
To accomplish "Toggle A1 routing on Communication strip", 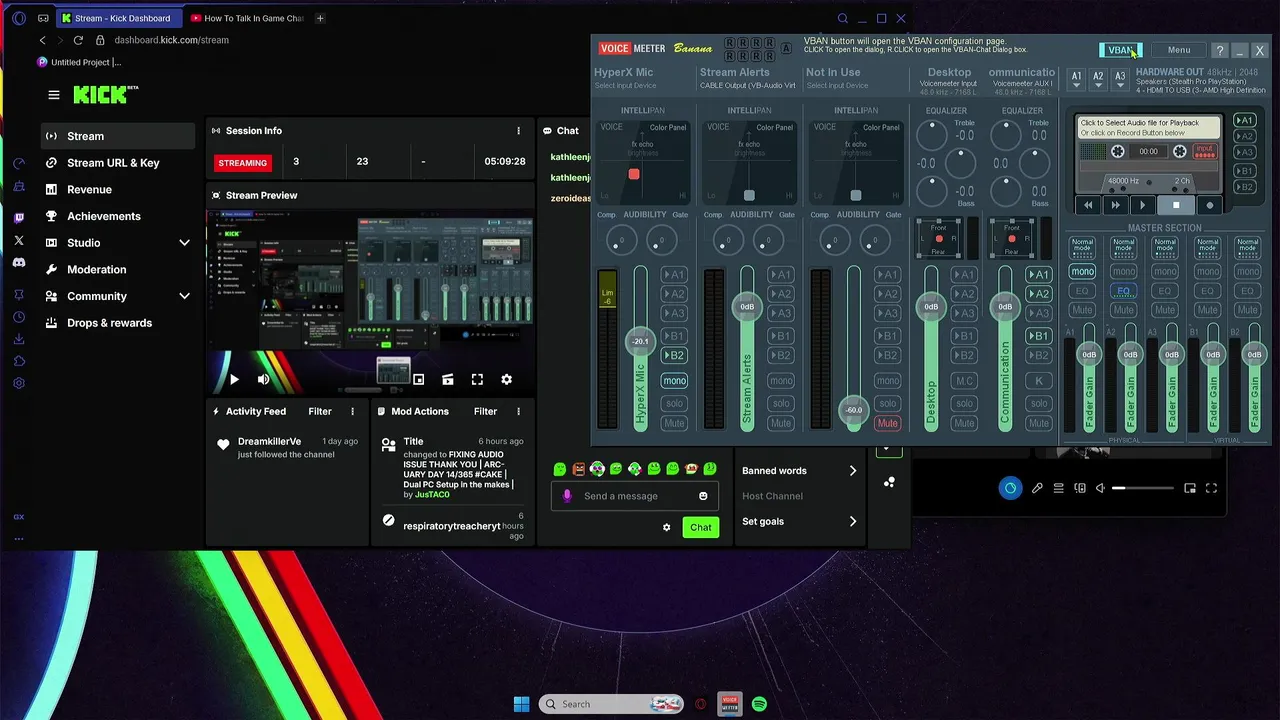I will [1039, 274].
